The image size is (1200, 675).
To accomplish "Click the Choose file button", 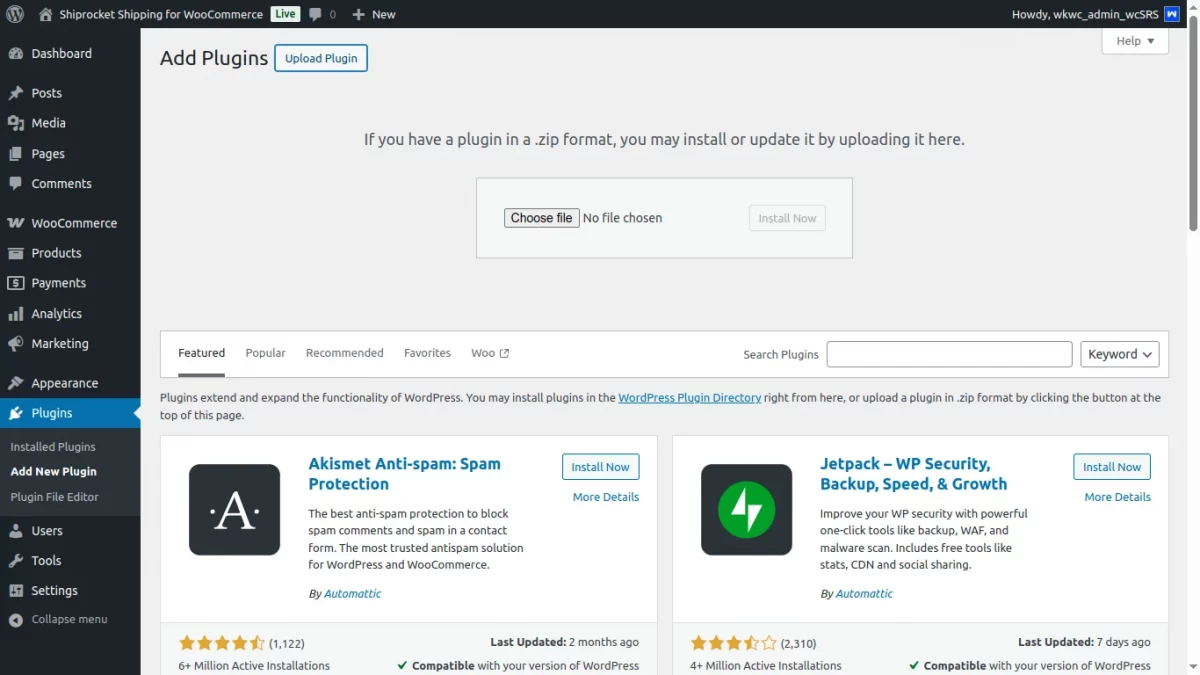I will tap(542, 218).
